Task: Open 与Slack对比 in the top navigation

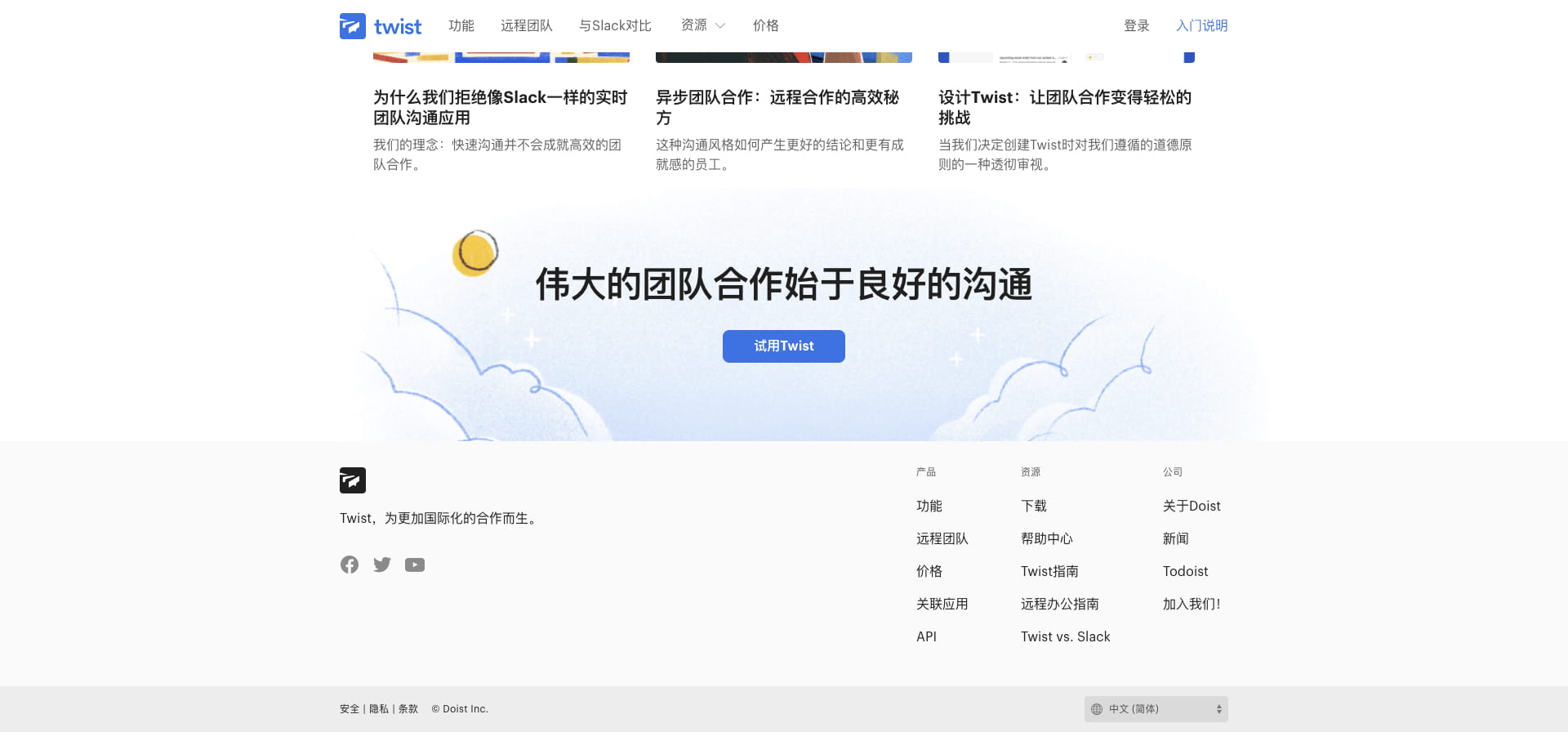Action: [615, 26]
